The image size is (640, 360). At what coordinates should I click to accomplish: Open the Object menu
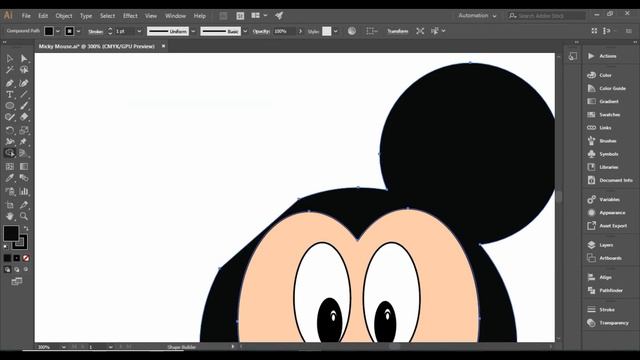(64, 16)
